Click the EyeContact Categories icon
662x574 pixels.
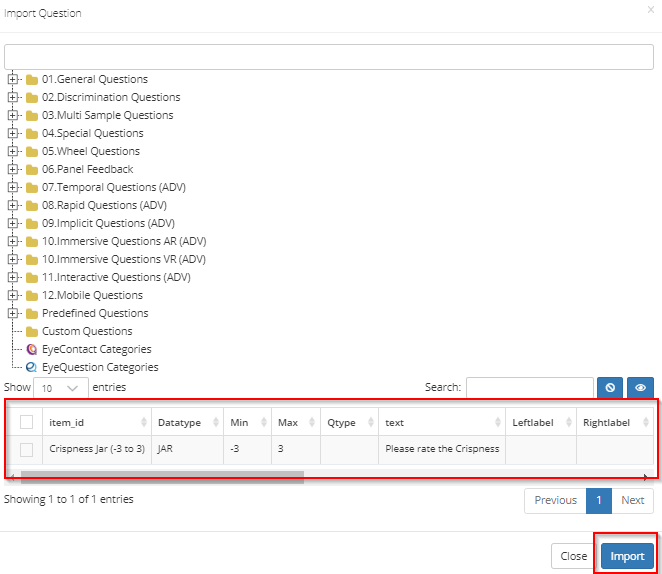click(32, 349)
